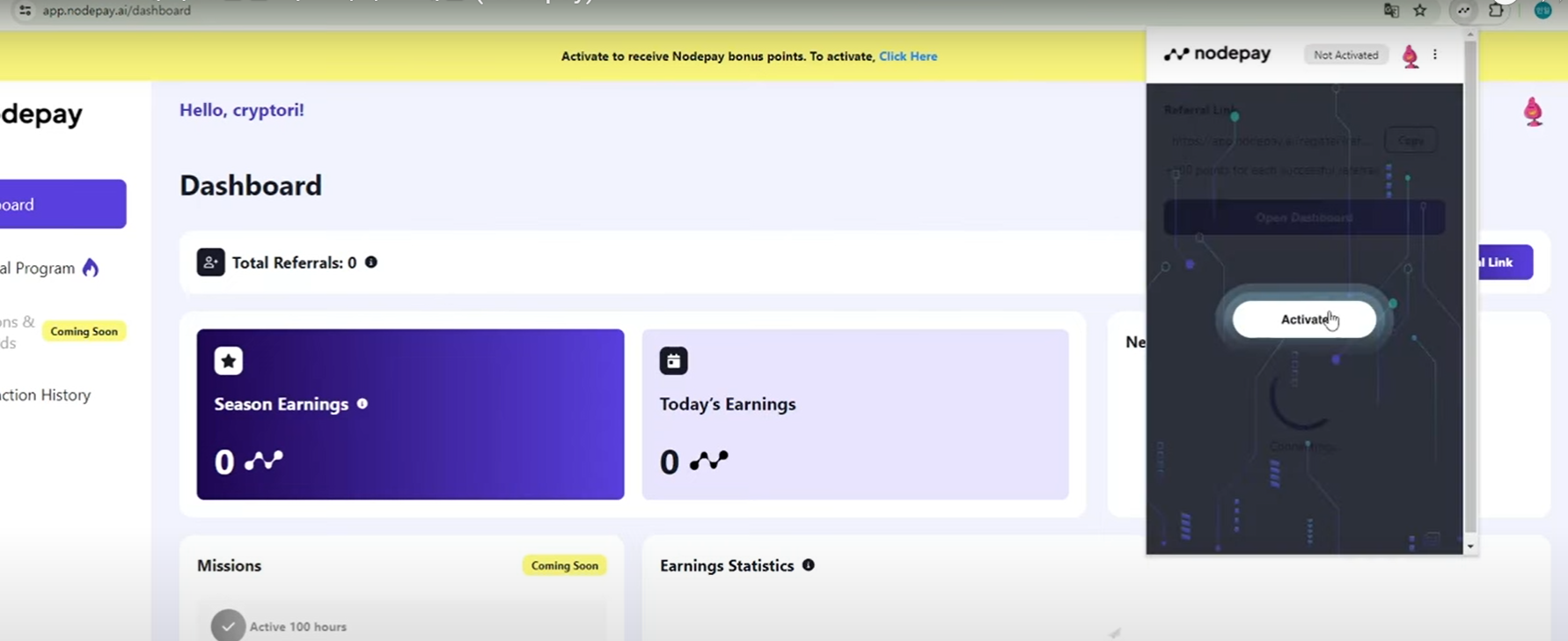Click the referral Link button on dashboard
This screenshot has height=641, width=1568.
tap(1506, 262)
